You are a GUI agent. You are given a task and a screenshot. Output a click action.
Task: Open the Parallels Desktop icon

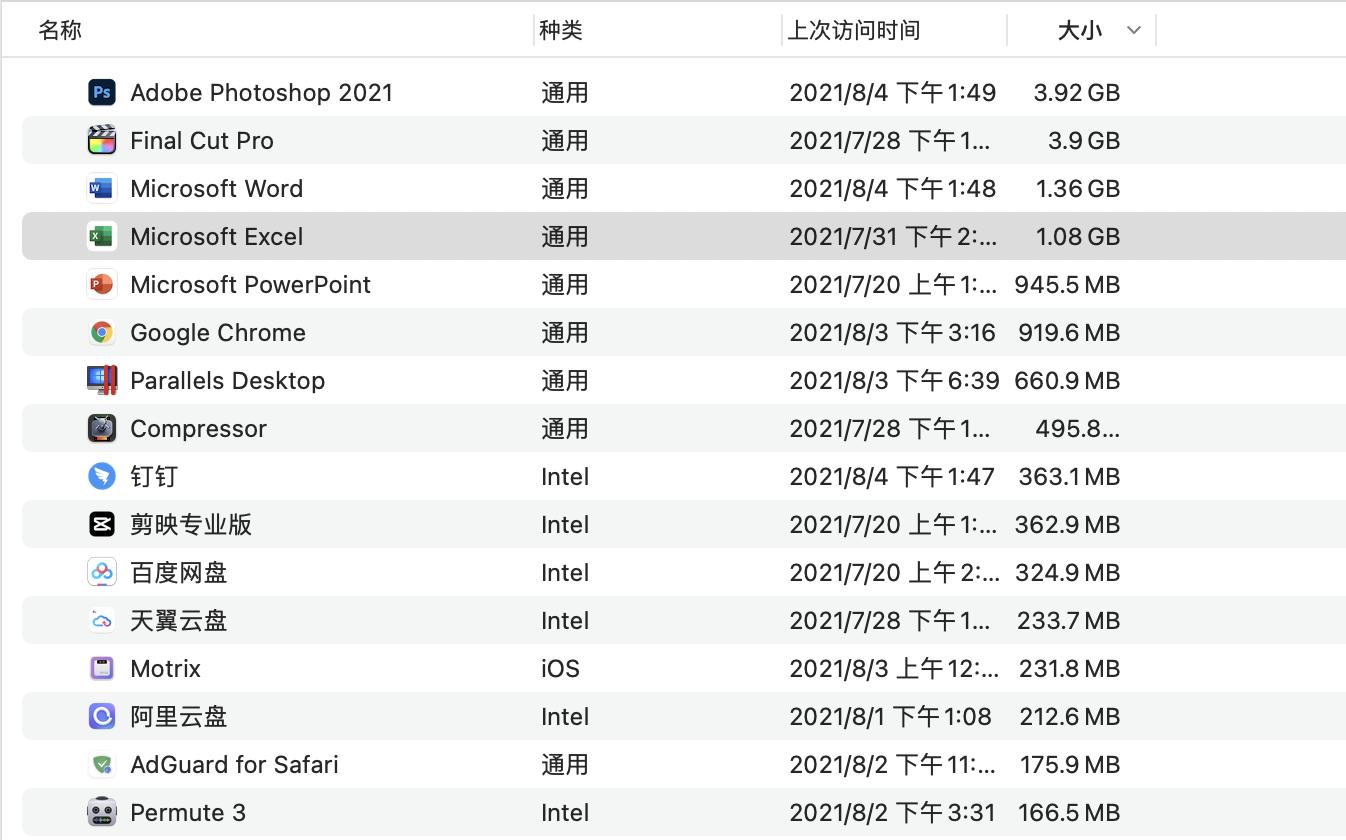click(x=100, y=380)
